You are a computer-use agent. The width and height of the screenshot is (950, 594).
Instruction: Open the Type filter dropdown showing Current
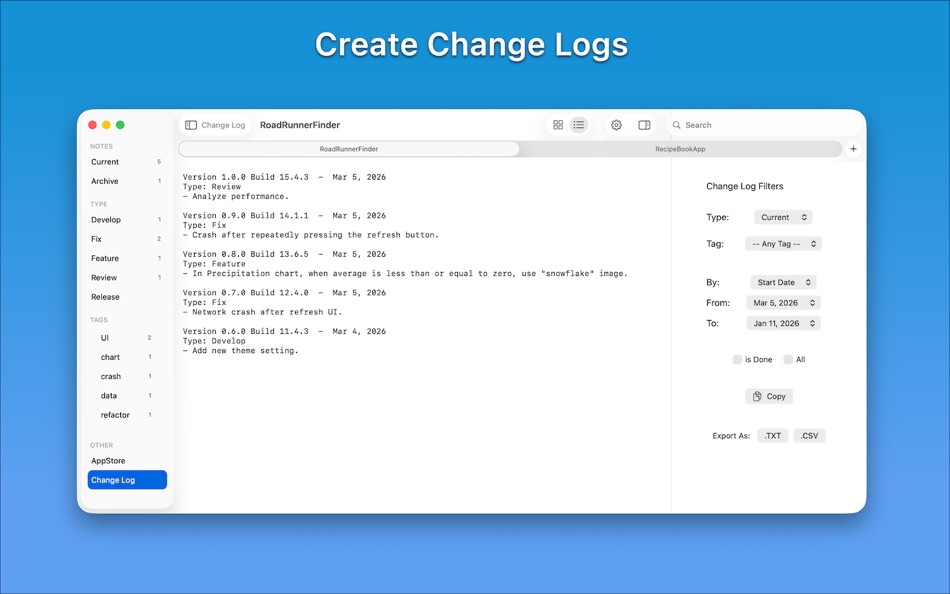click(x=783, y=217)
